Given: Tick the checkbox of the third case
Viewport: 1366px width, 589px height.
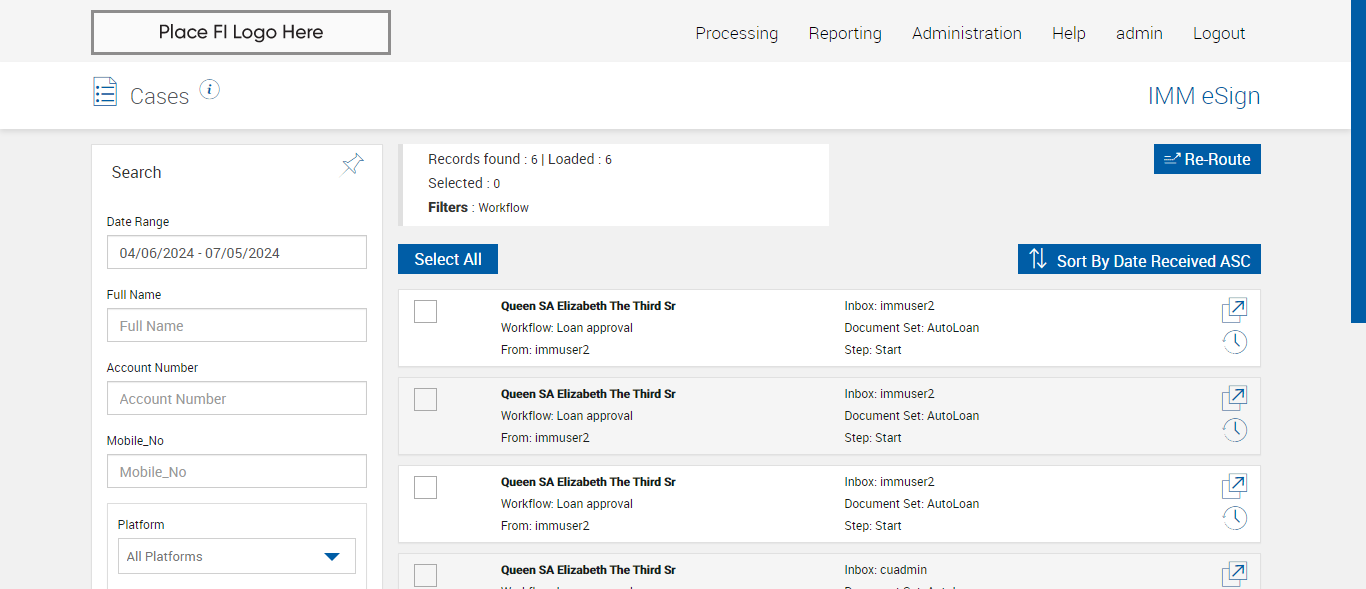Looking at the screenshot, I should [x=425, y=488].
